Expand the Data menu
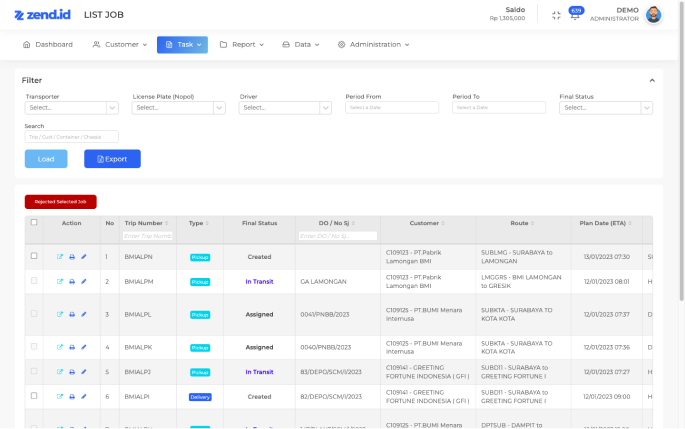 click(x=301, y=45)
